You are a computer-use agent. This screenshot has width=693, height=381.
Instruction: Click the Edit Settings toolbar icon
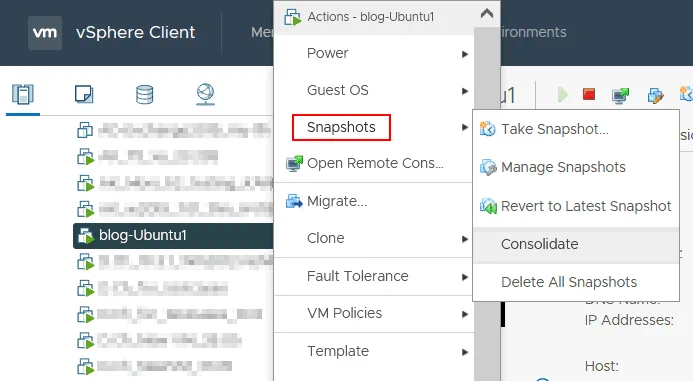click(655, 95)
